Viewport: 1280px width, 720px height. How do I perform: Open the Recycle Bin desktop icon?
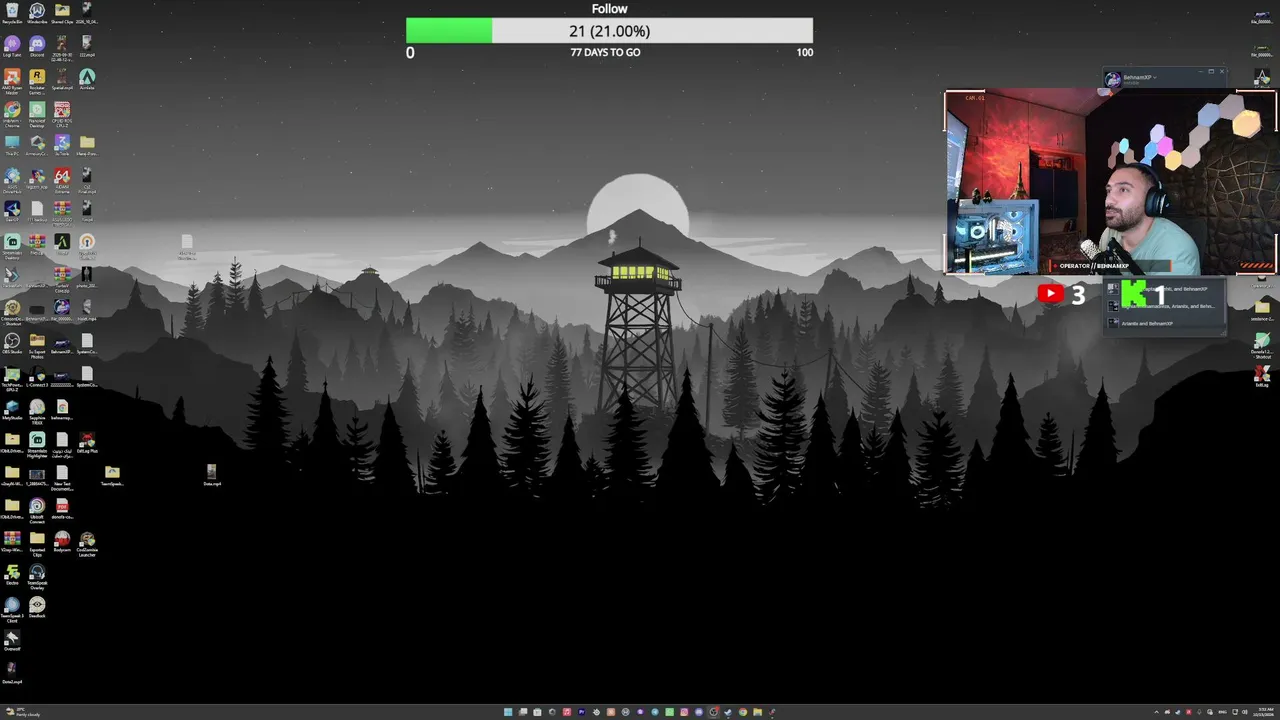click(12, 13)
